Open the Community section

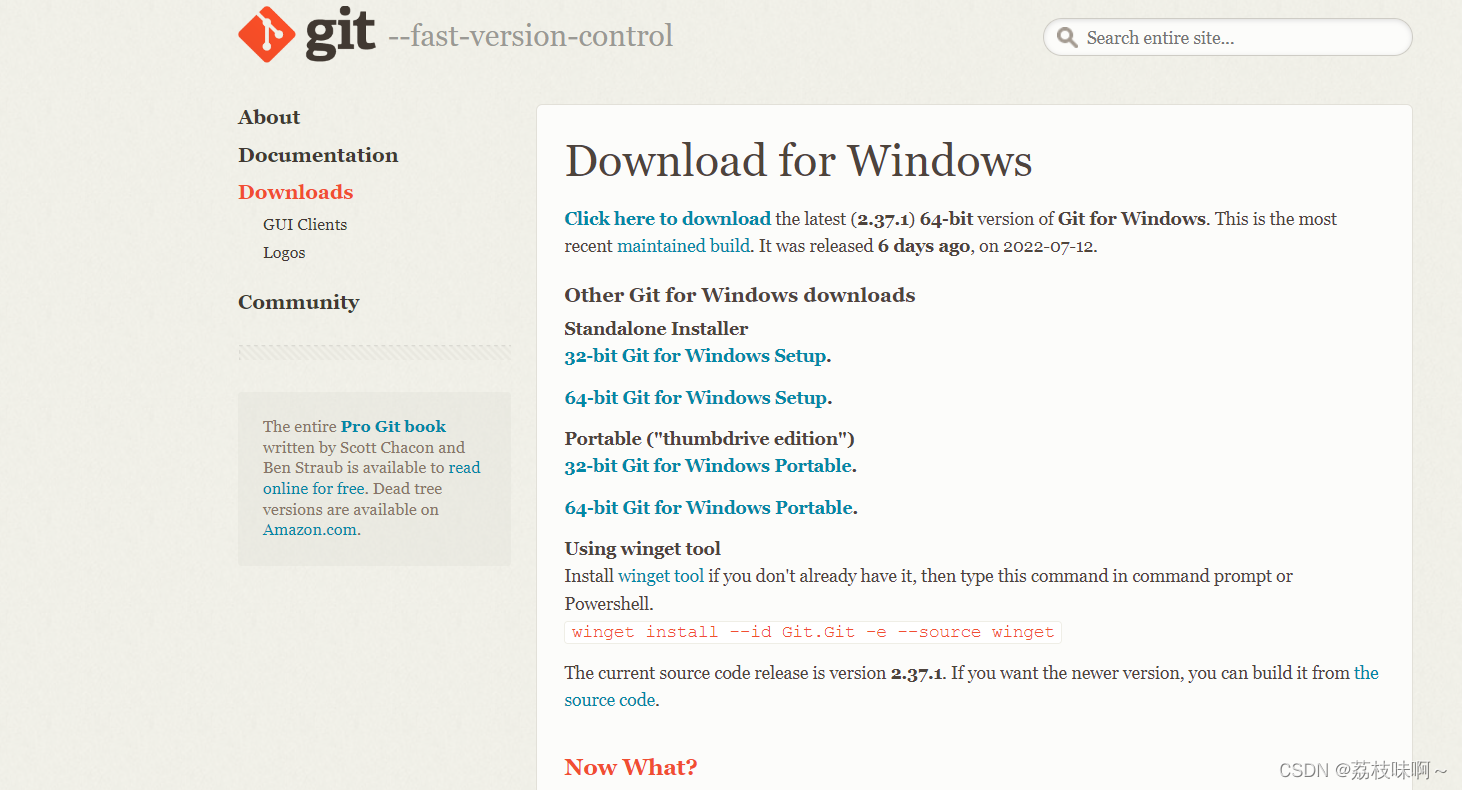click(x=299, y=302)
